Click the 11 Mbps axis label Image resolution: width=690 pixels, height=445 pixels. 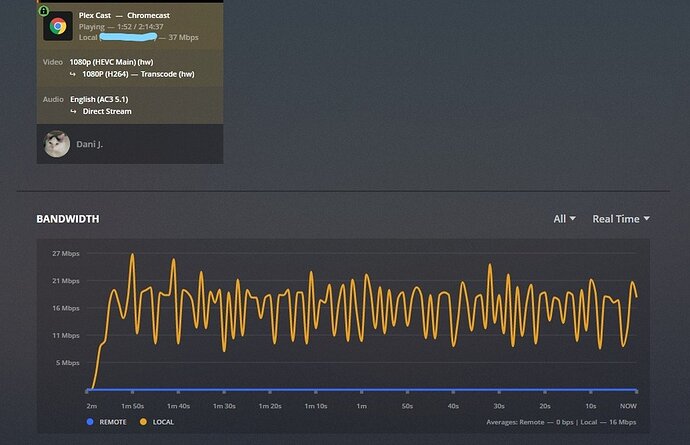66,335
